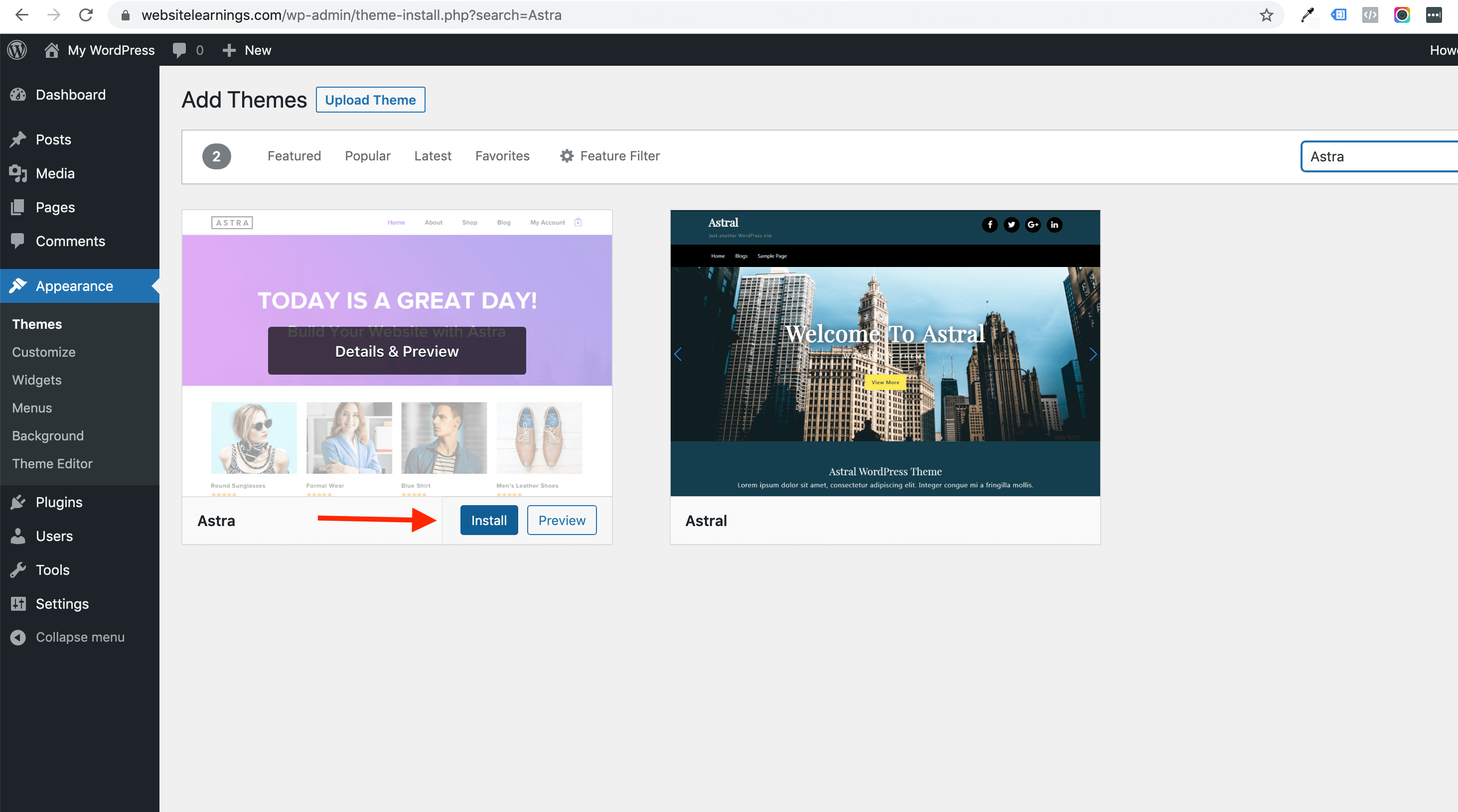Click the Upload Theme button
The height and width of the screenshot is (812, 1458).
[371, 100]
